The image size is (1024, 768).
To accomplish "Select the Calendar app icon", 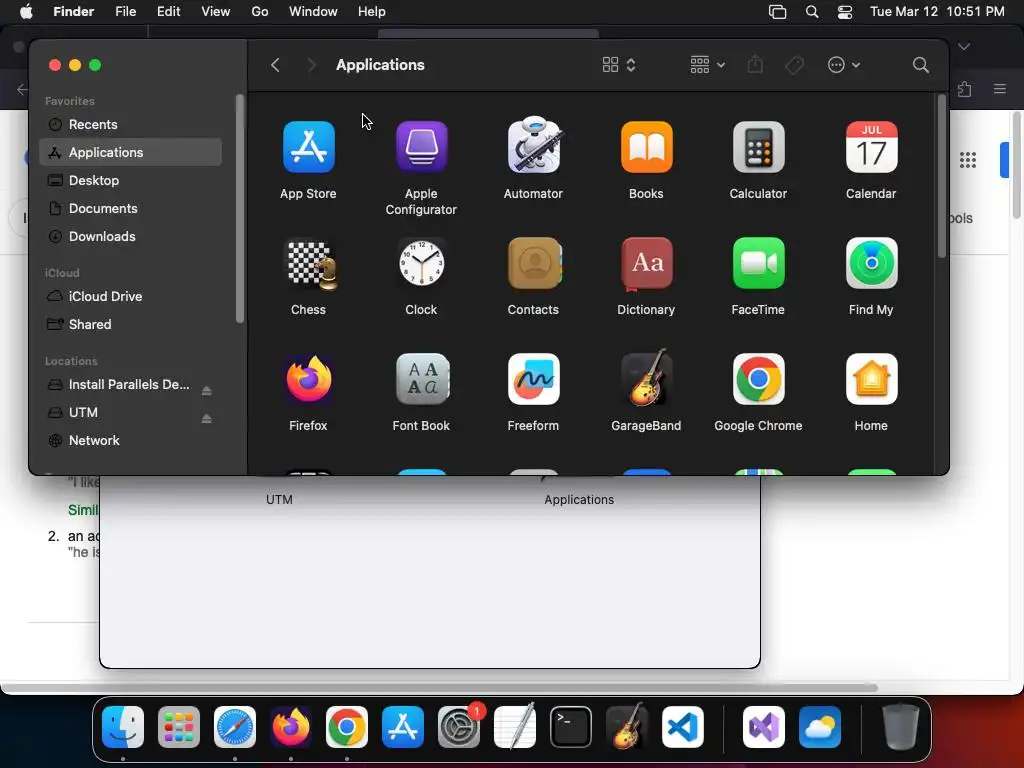I will [871, 147].
